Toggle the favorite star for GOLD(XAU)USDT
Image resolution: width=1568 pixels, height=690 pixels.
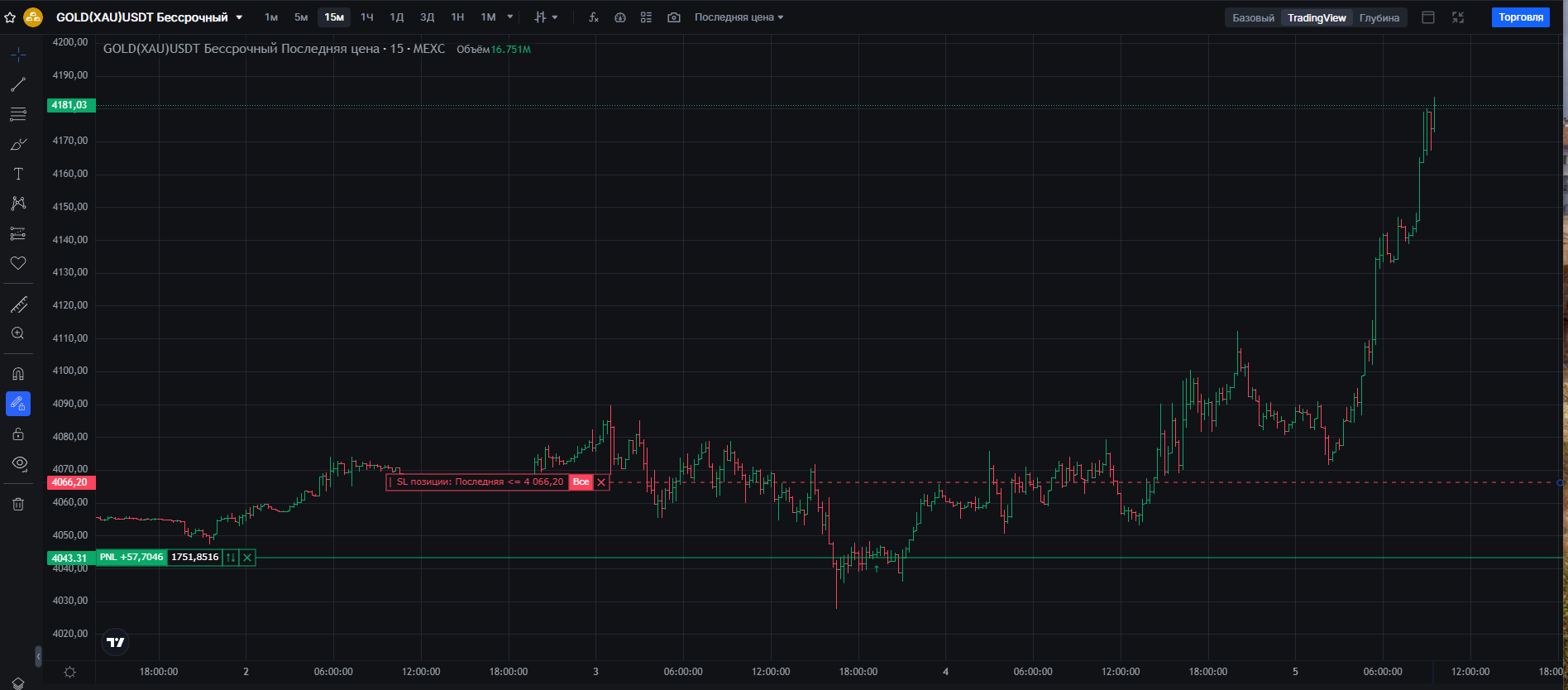point(10,17)
